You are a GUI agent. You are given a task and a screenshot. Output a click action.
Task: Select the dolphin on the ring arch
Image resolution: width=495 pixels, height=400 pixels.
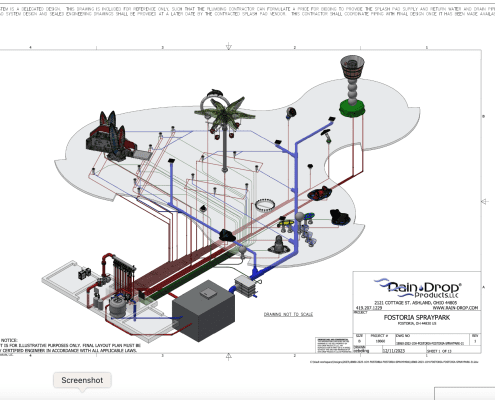[x=215, y=92]
